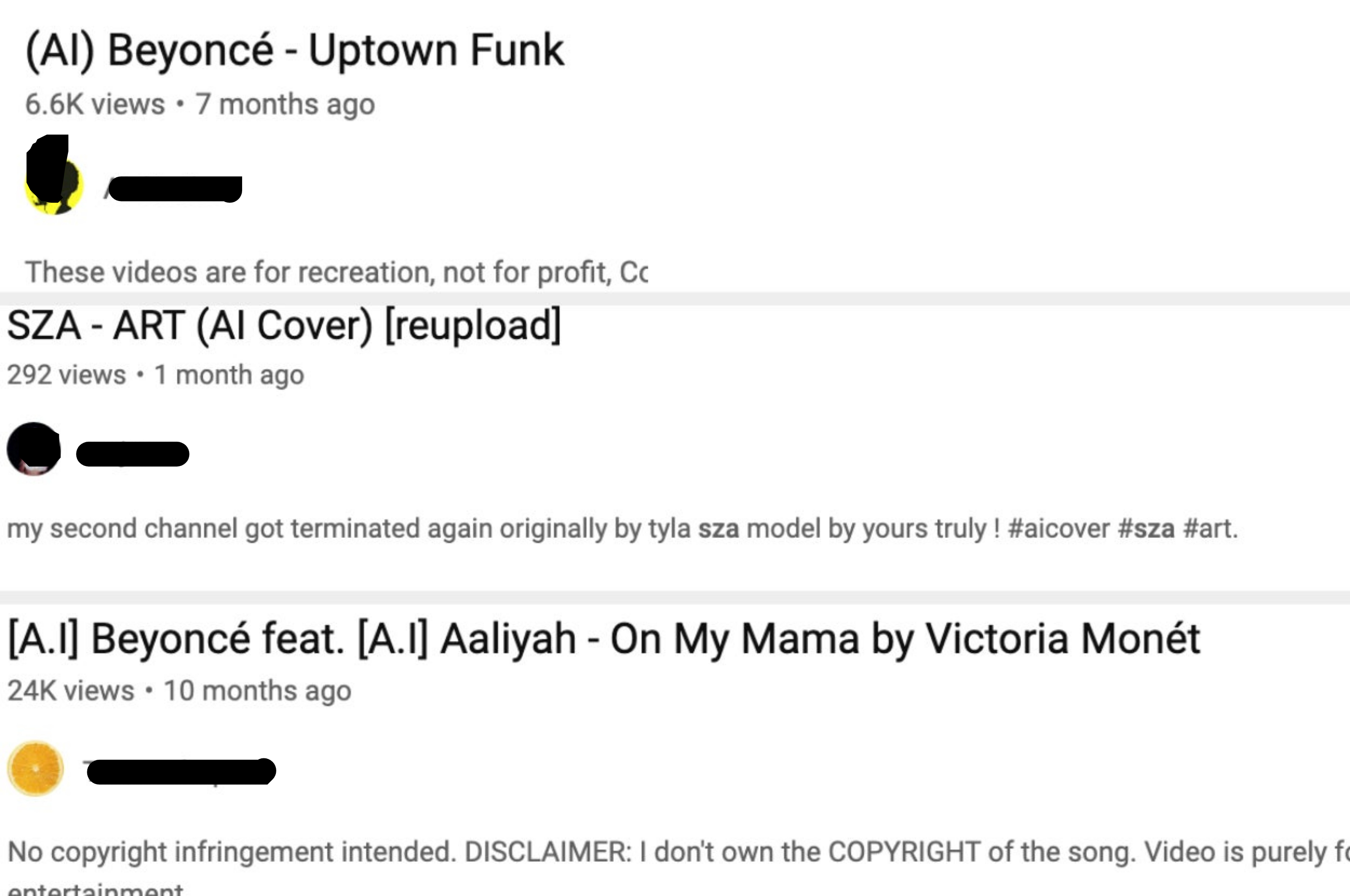Viewport: 1350px width, 896px height.
Task: Click the "7 months ago" upload date
Action: coord(285,104)
